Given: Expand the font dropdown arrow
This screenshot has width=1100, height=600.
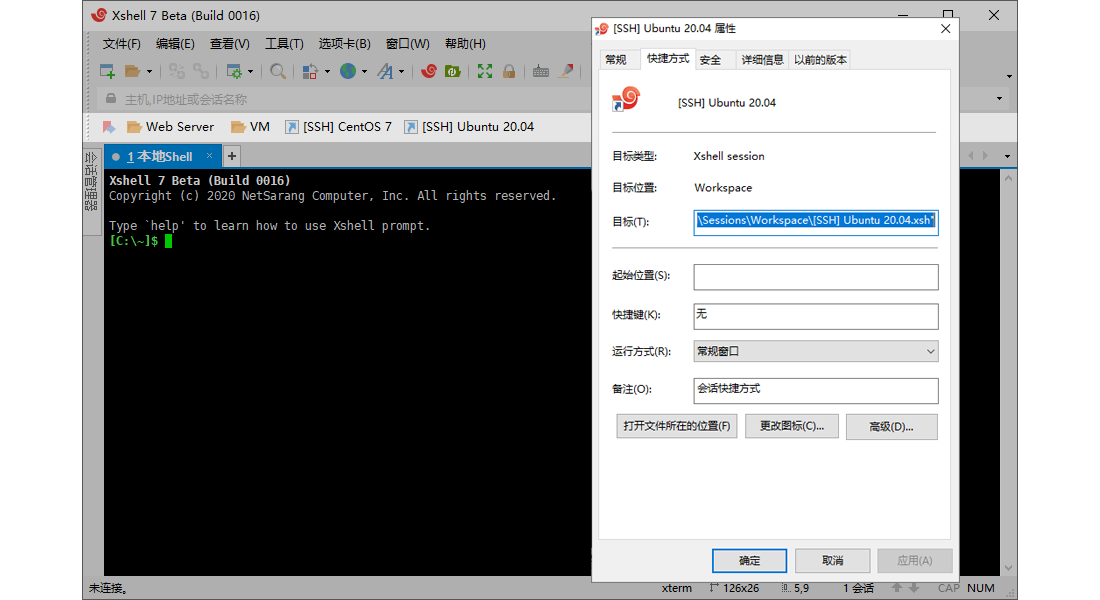Looking at the screenshot, I should [401, 72].
